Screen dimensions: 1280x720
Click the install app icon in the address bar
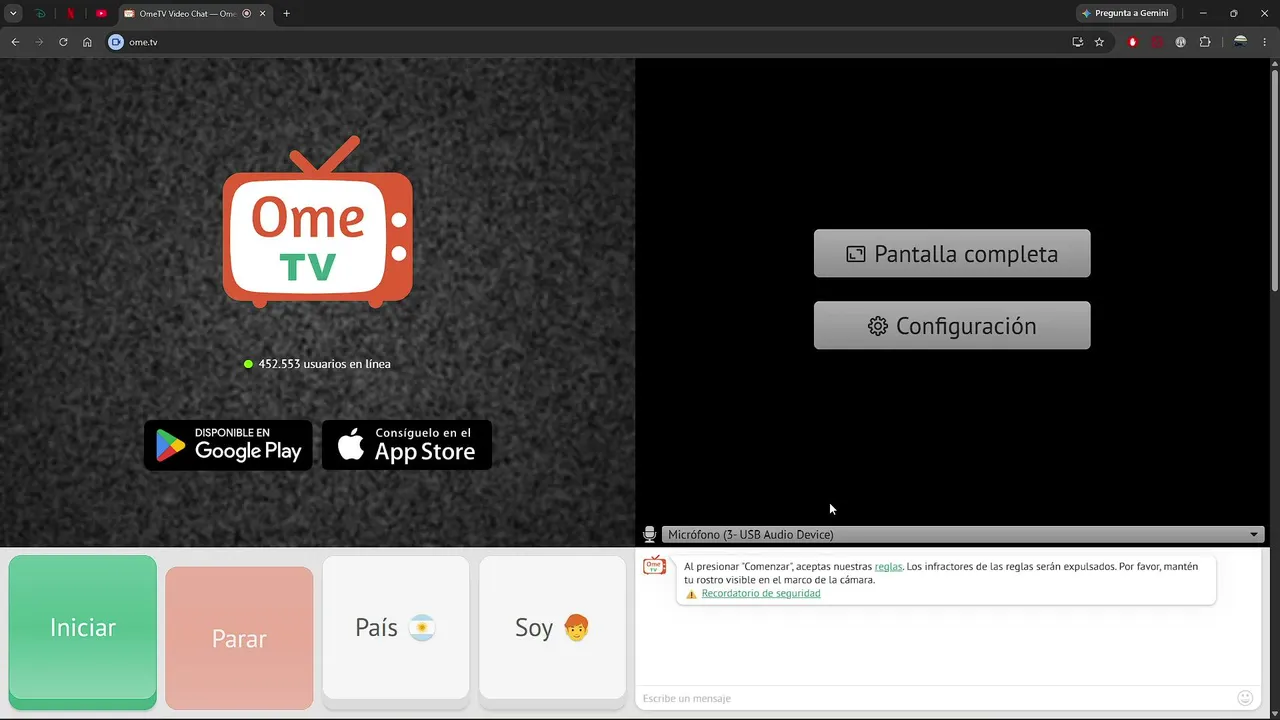(x=1077, y=42)
